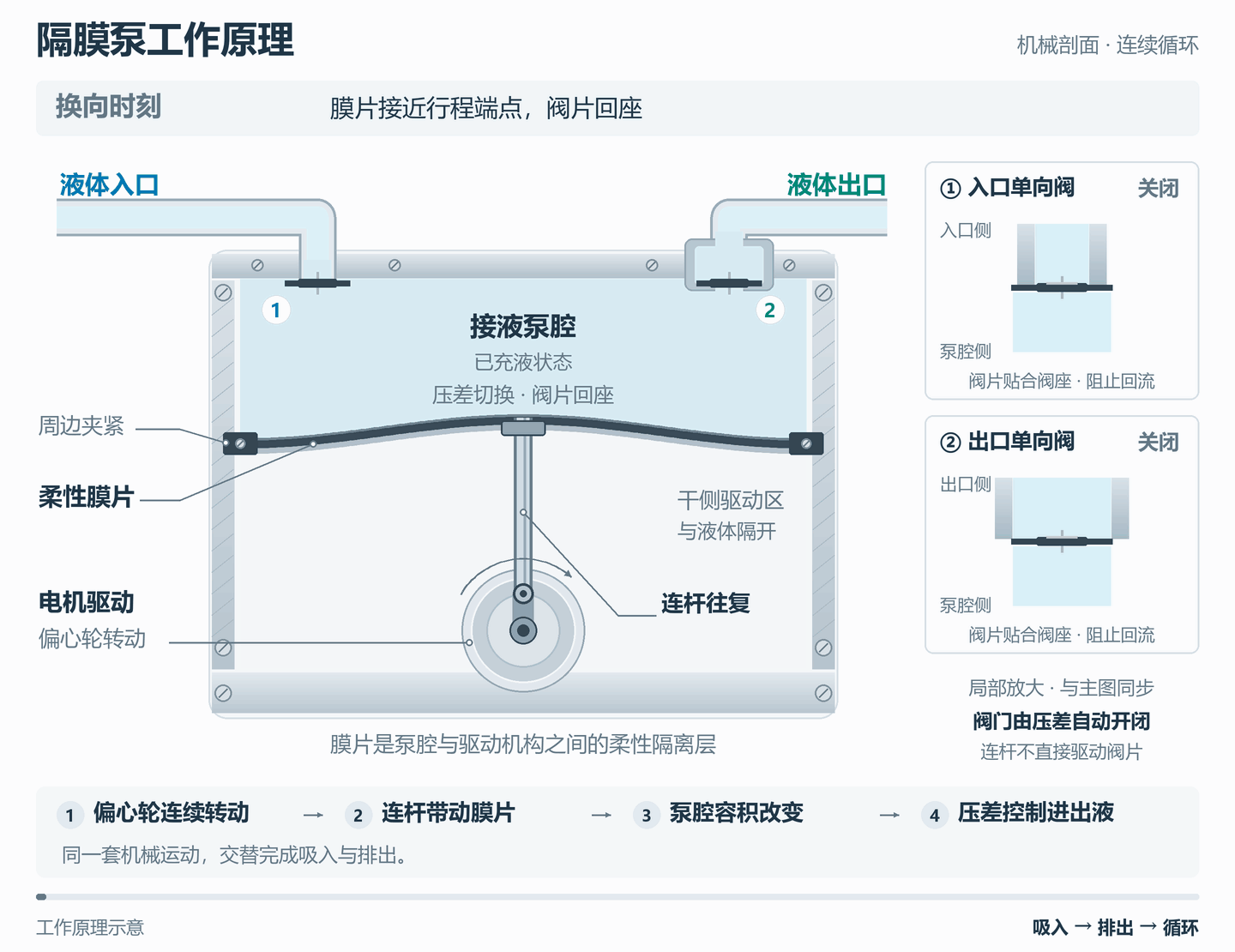The image size is (1235, 952).
Task: Click the title 隔膜泵工作原理
Action: click(165, 39)
